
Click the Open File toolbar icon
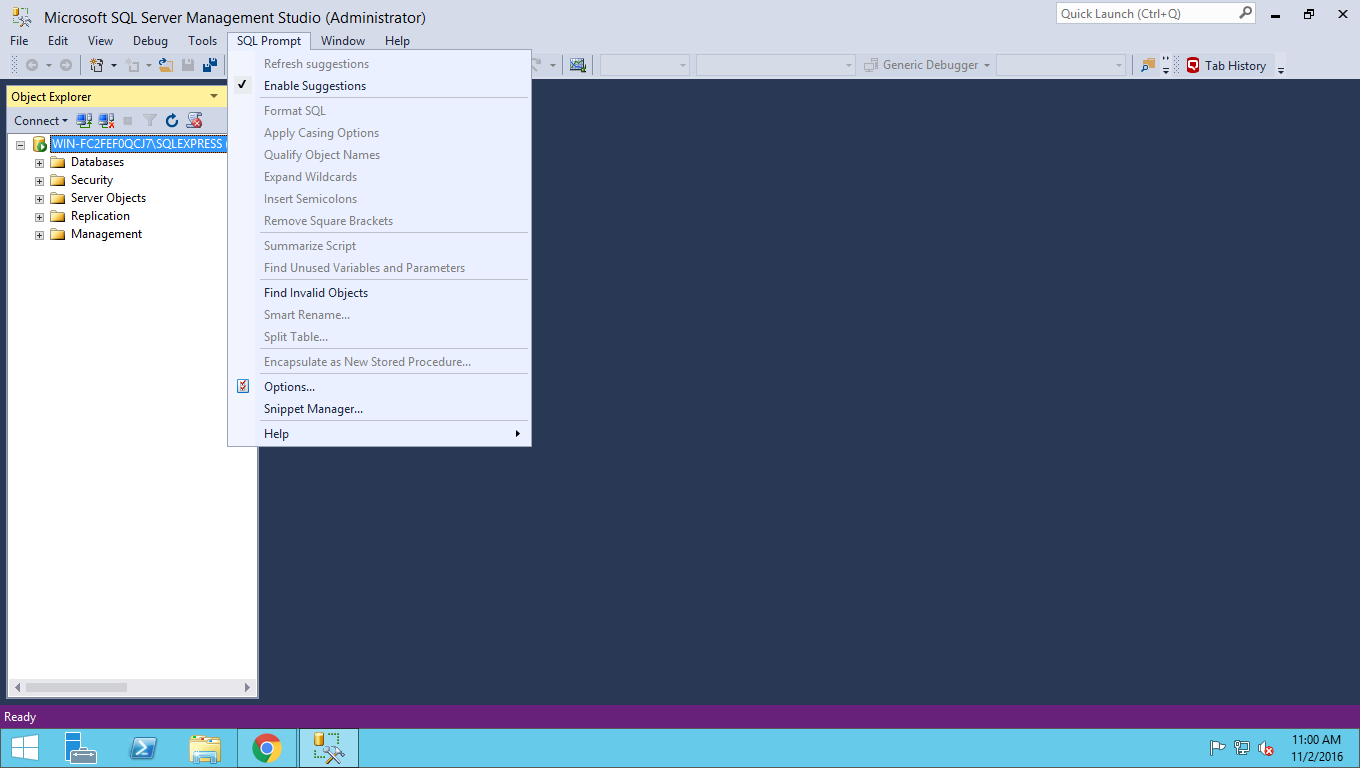166,65
